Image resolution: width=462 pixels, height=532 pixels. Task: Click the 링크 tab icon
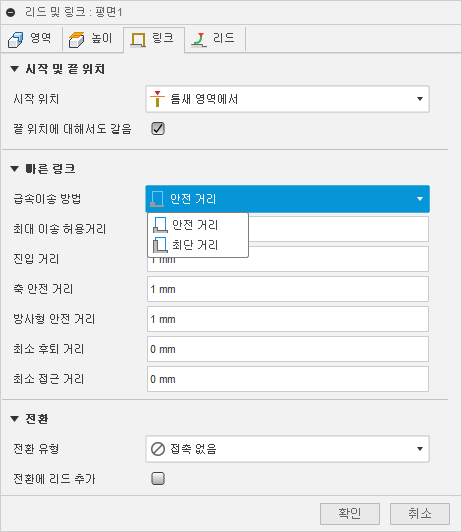point(138,39)
